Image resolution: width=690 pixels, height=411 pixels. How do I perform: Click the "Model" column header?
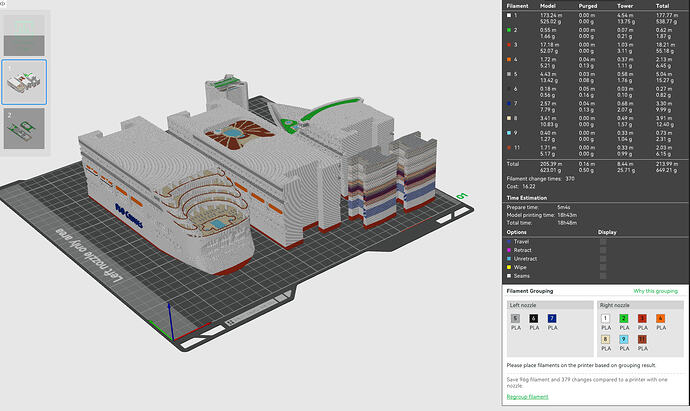547,6
